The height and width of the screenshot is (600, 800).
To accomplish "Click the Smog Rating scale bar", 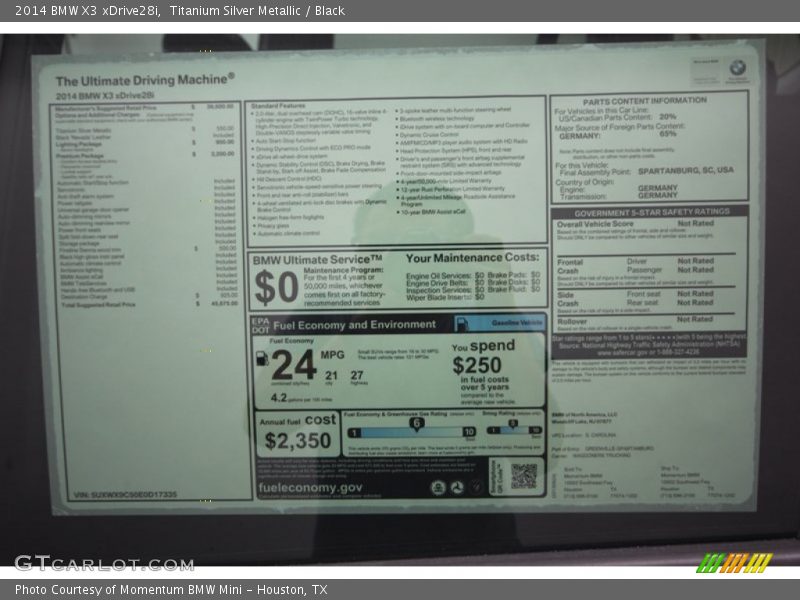I will click(x=514, y=431).
